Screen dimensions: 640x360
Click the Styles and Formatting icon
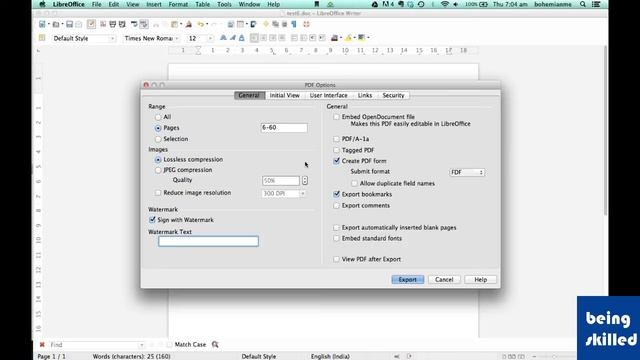pos(42,38)
